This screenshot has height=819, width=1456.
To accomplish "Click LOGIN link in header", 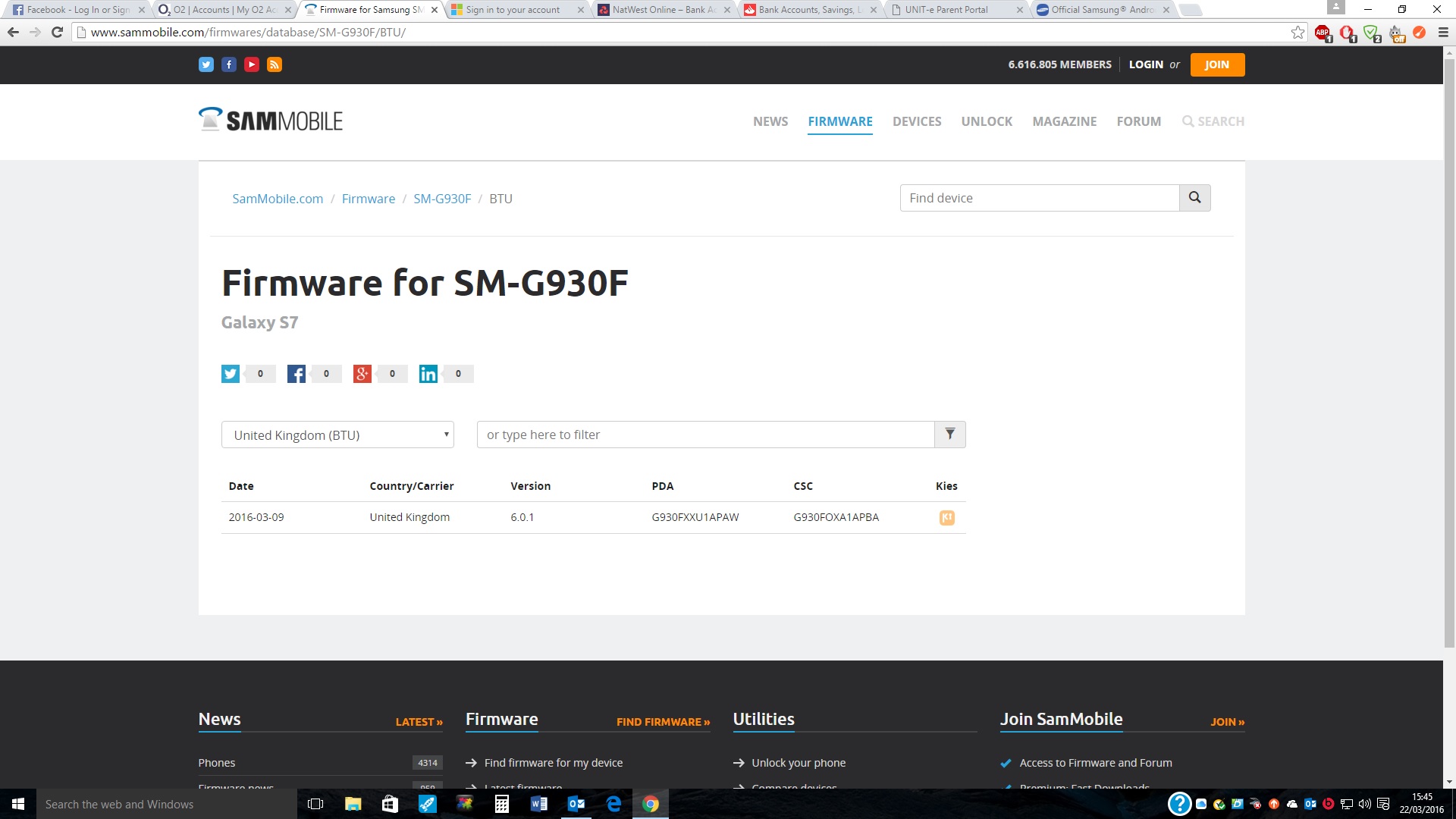I will coord(1146,64).
